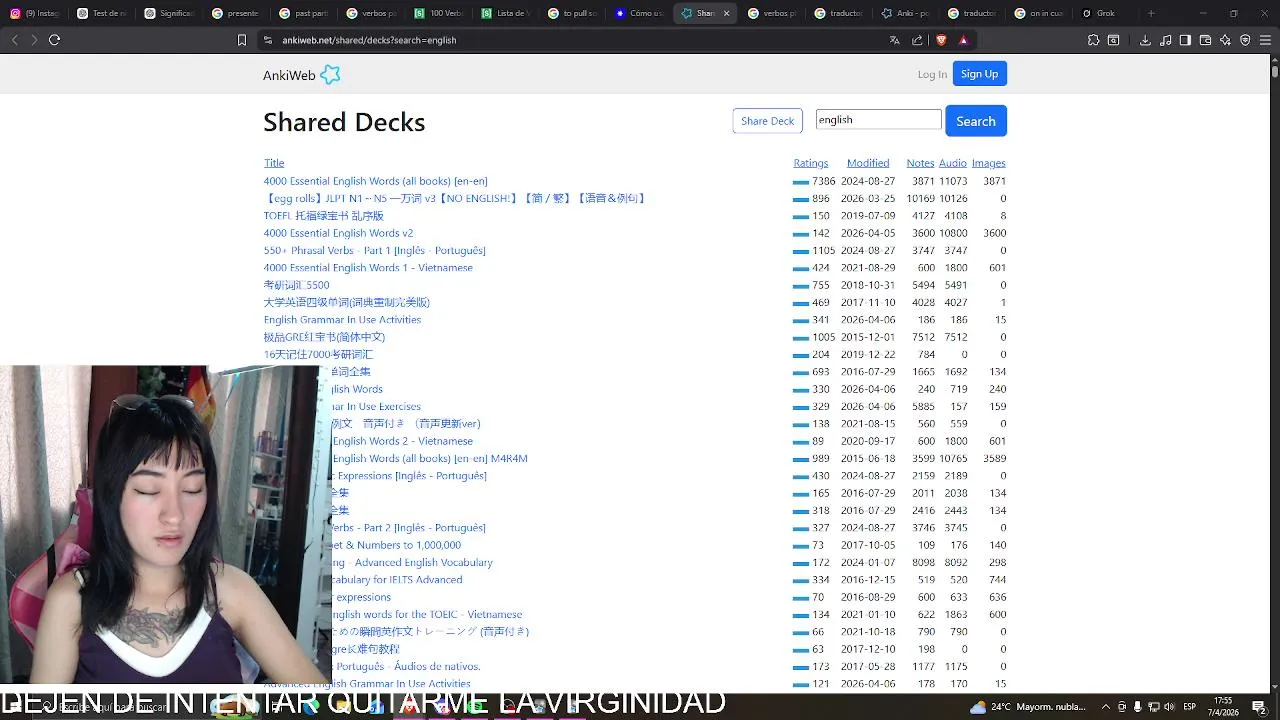Switch to the "to pull so" tab

571,13
